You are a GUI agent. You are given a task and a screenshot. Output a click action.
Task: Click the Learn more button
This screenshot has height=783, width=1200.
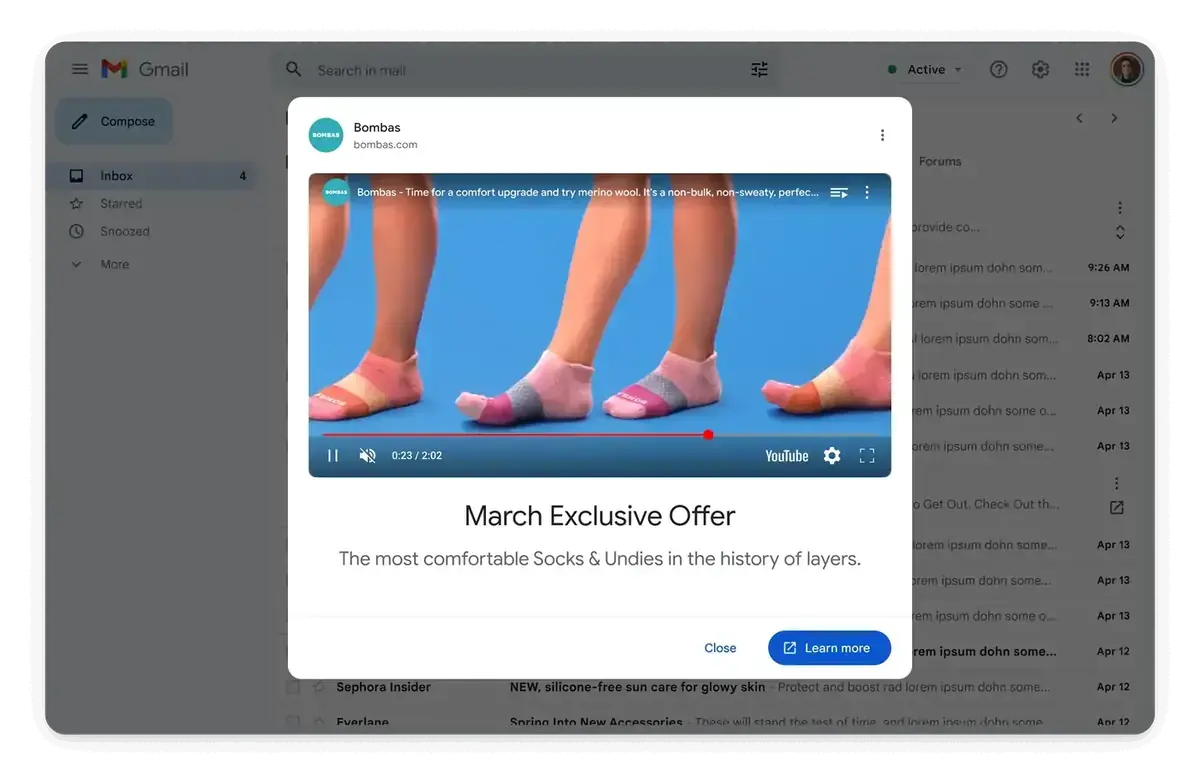(829, 648)
